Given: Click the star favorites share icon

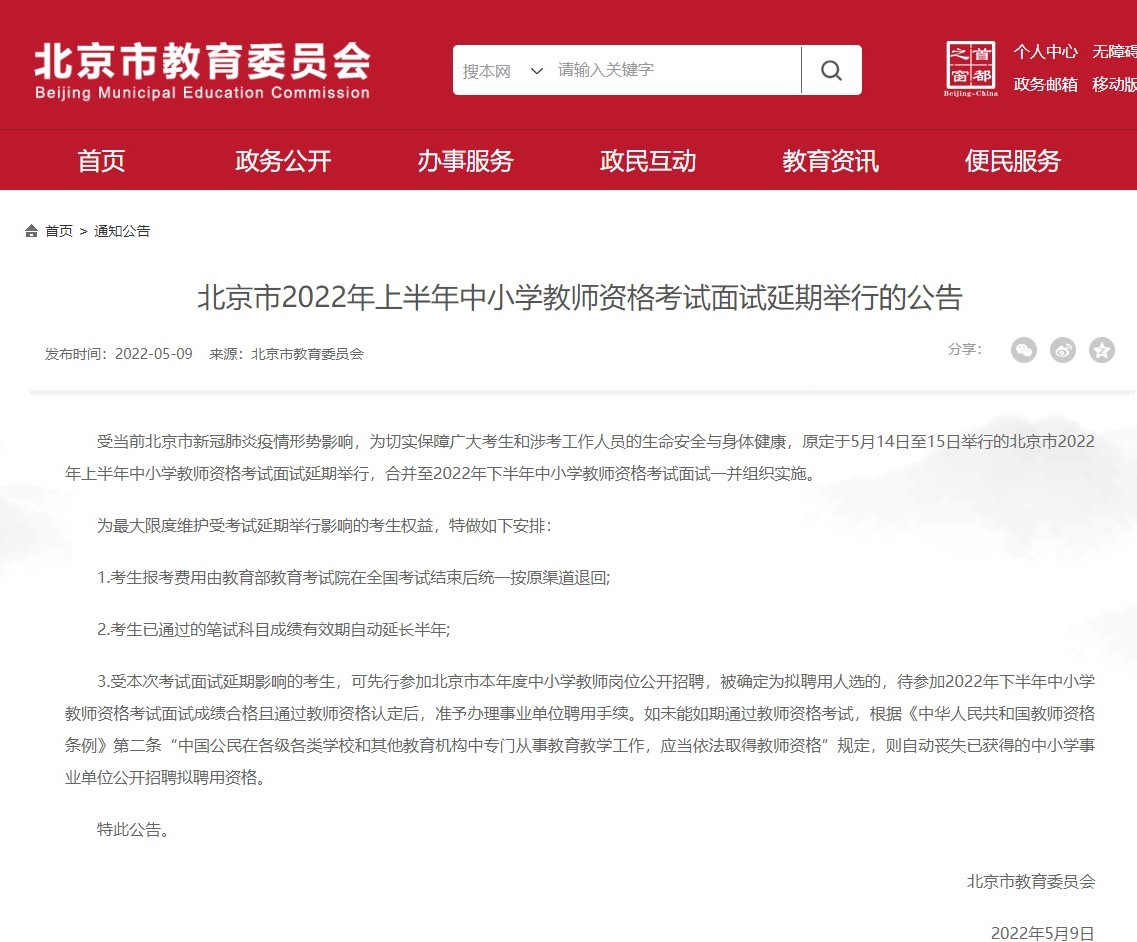Looking at the screenshot, I should pyautogui.click(x=1102, y=350).
